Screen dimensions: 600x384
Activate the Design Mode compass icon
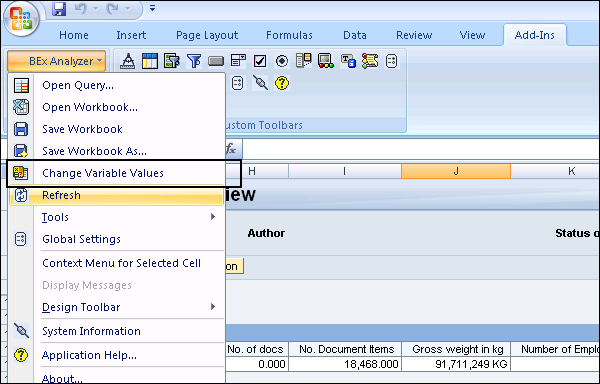pos(127,61)
